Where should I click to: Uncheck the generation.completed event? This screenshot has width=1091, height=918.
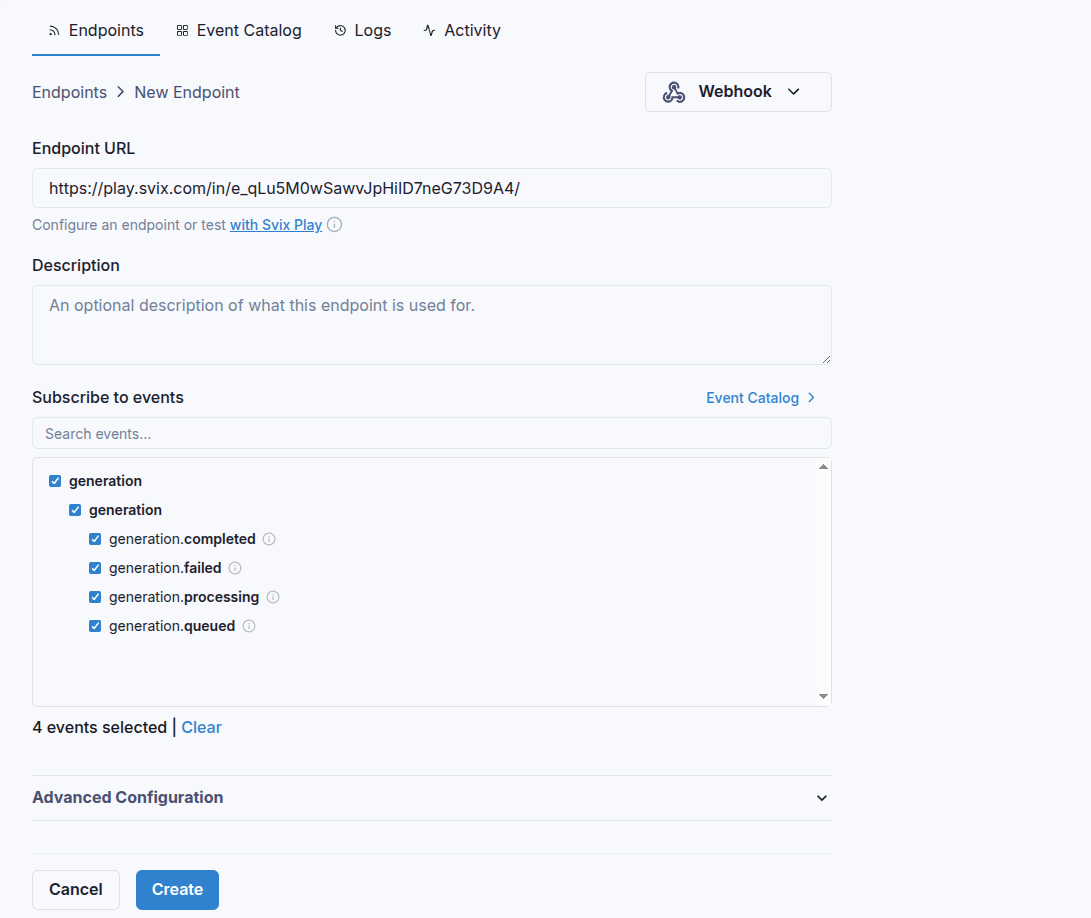pyautogui.click(x=94, y=538)
